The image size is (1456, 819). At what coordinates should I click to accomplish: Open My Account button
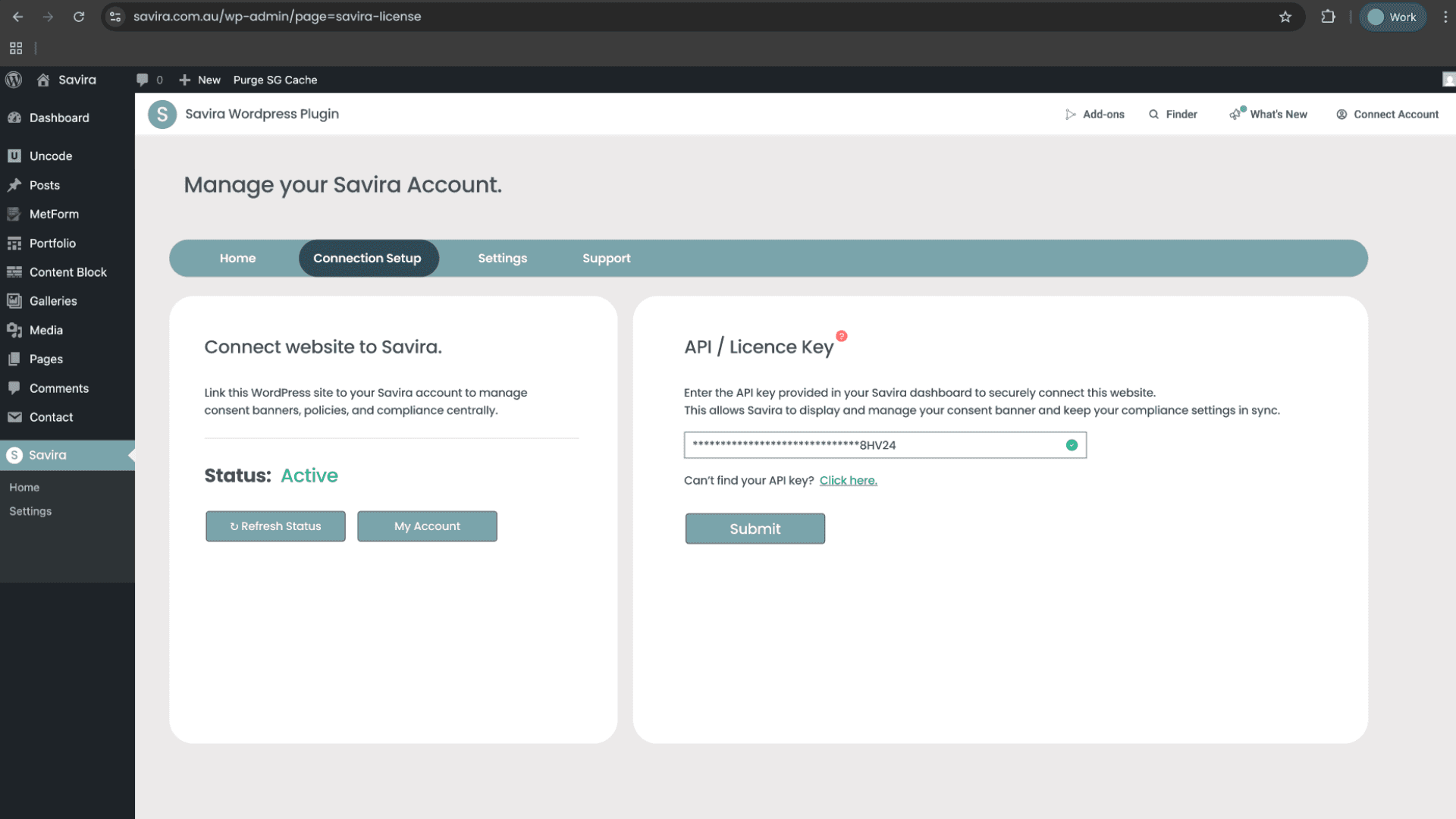427,526
